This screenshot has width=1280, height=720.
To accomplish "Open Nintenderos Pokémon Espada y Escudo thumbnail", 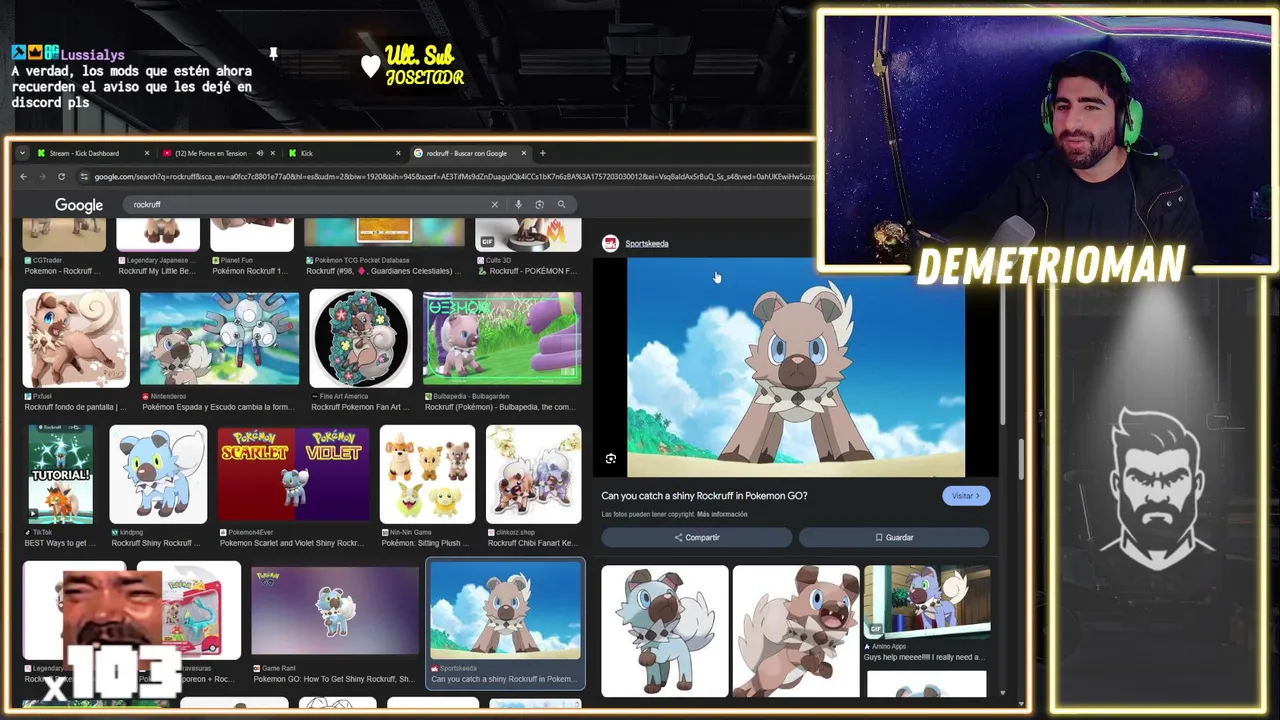I will (219, 338).
